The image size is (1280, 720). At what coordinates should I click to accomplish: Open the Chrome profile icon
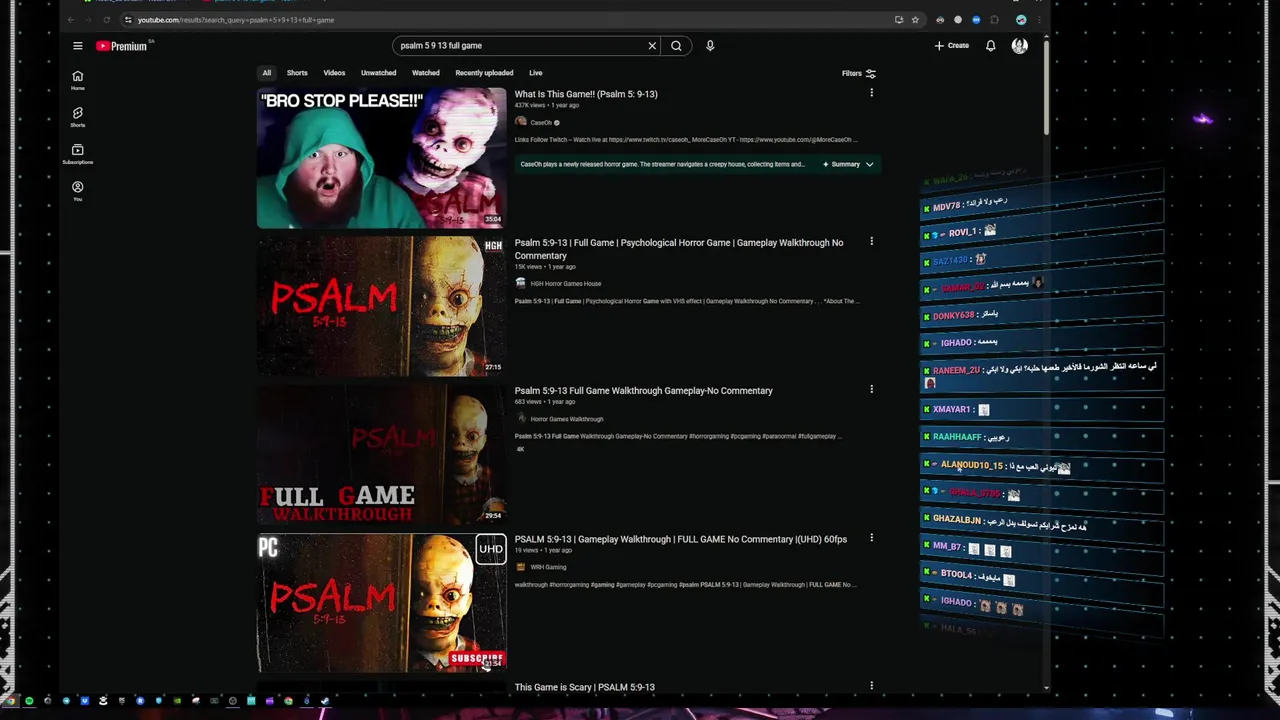1021,20
